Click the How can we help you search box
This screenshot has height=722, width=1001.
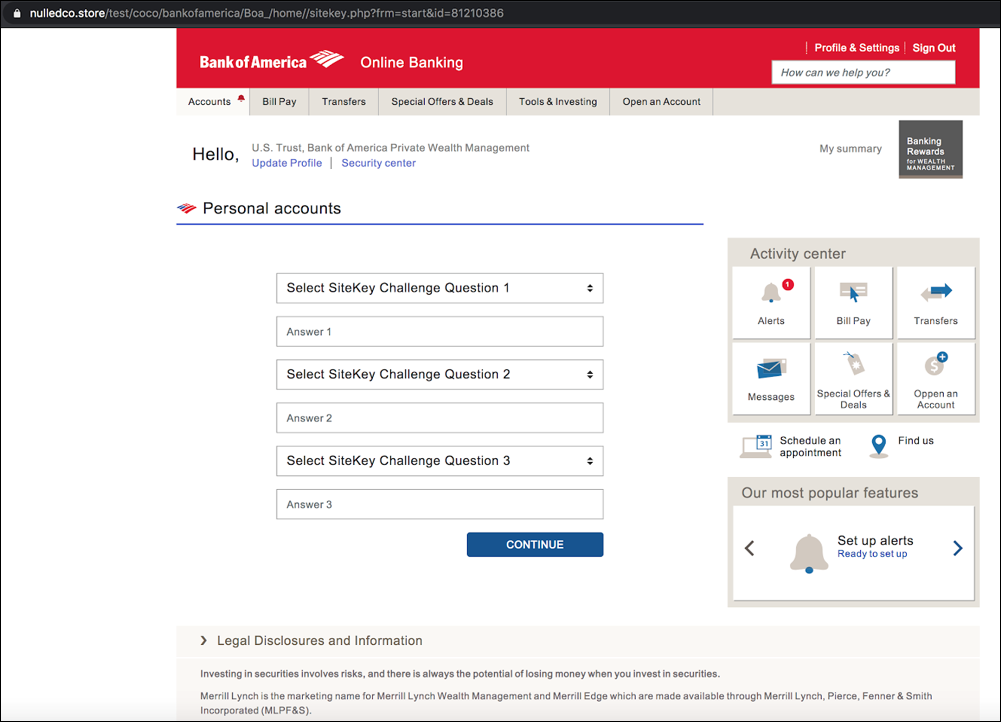pos(863,72)
